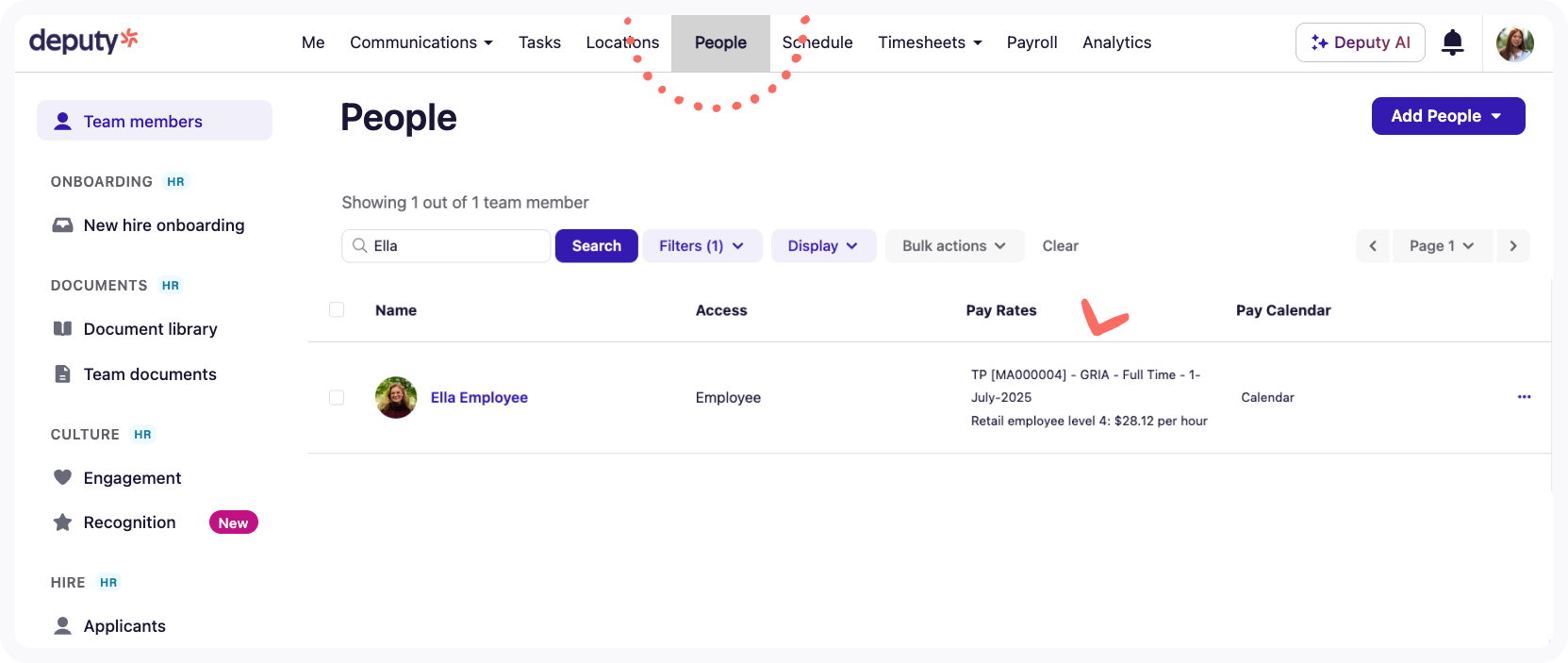Go to the Locations tab
1568x663 pixels.
coord(622,42)
